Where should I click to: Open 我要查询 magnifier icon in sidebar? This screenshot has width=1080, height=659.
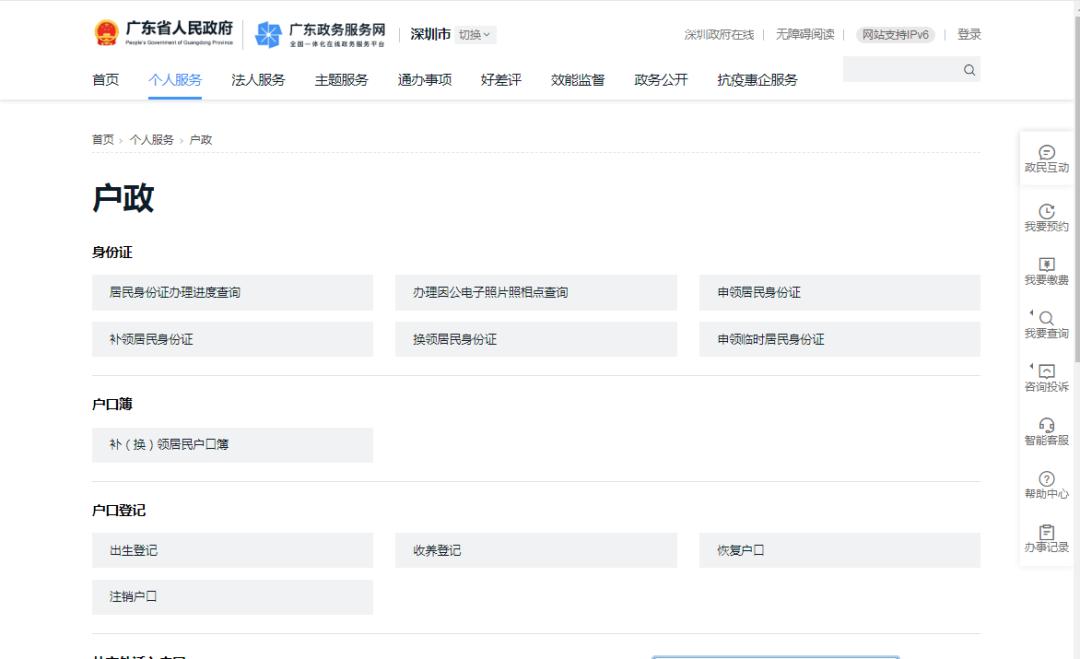point(1046,318)
